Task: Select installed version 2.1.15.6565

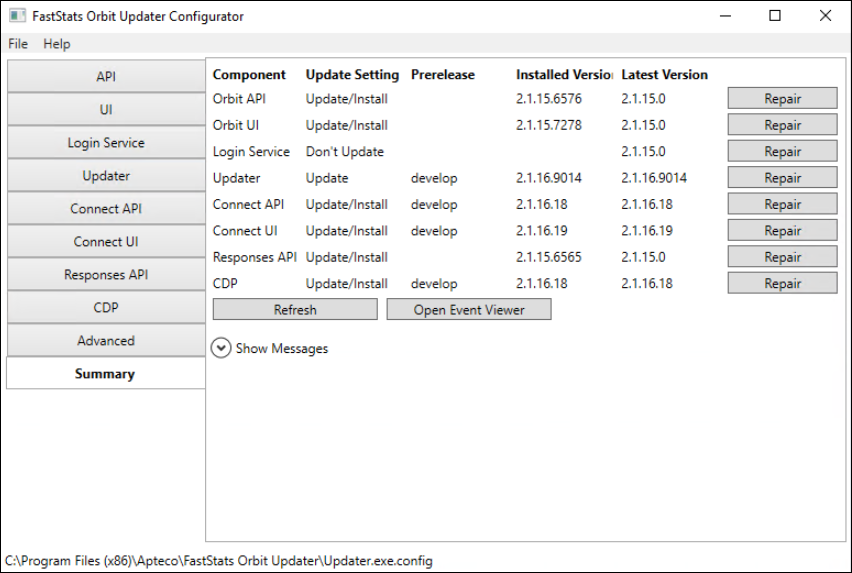Action: [x=549, y=257]
